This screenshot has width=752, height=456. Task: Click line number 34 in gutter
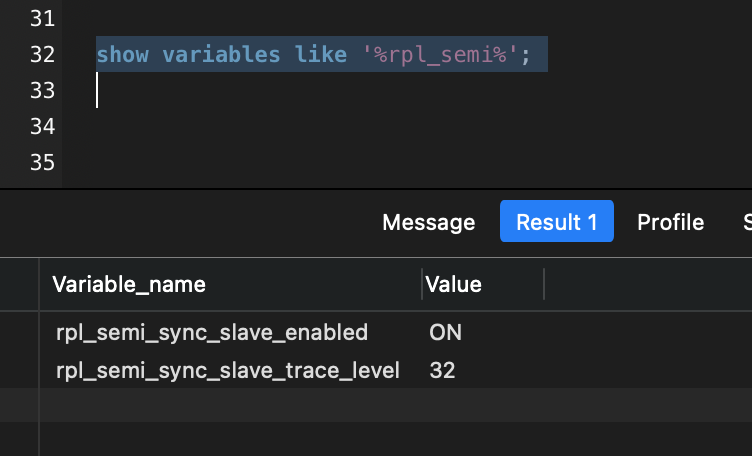tap(42, 126)
